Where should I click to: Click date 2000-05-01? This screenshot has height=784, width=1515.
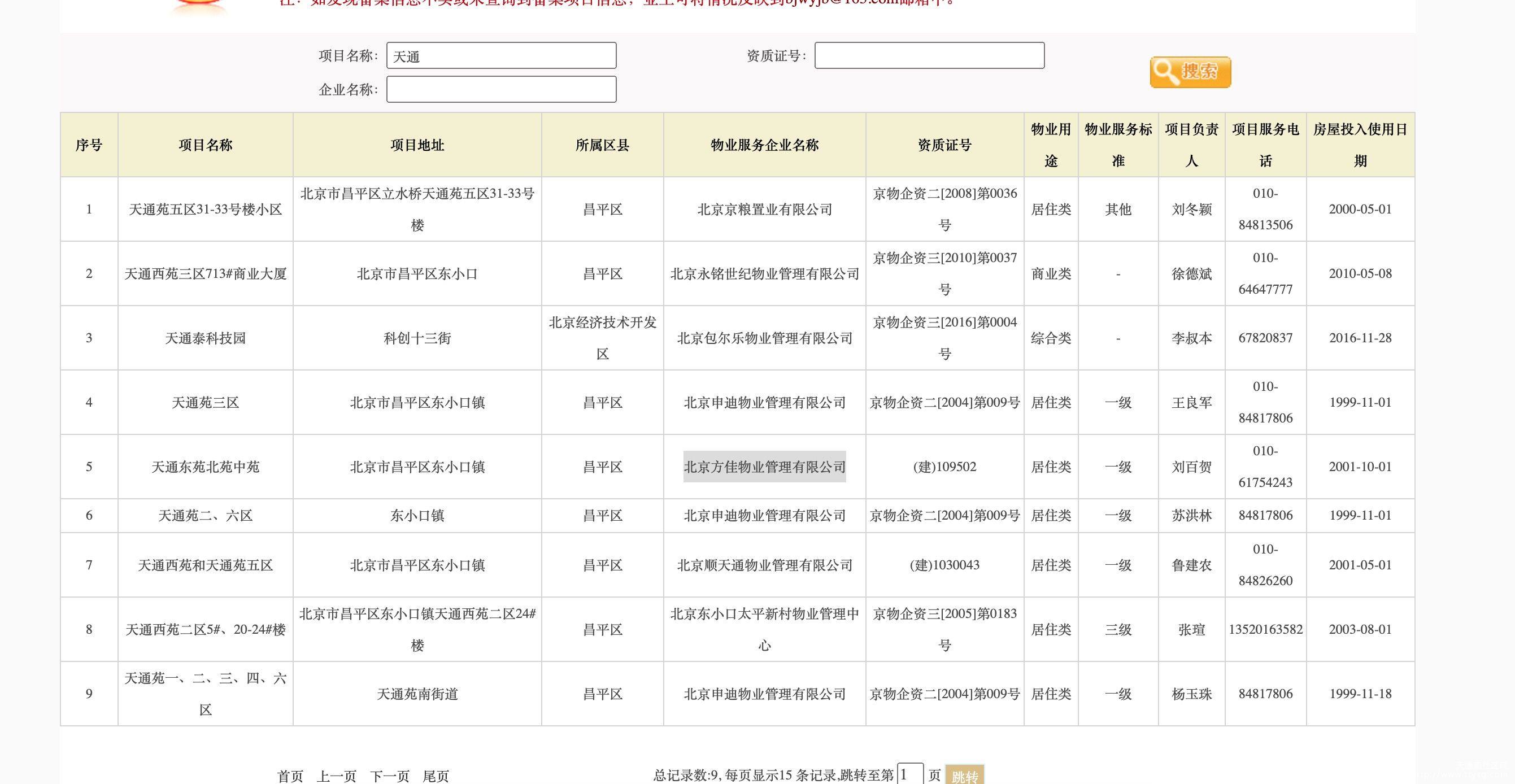pyautogui.click(x=1360, y=210)
